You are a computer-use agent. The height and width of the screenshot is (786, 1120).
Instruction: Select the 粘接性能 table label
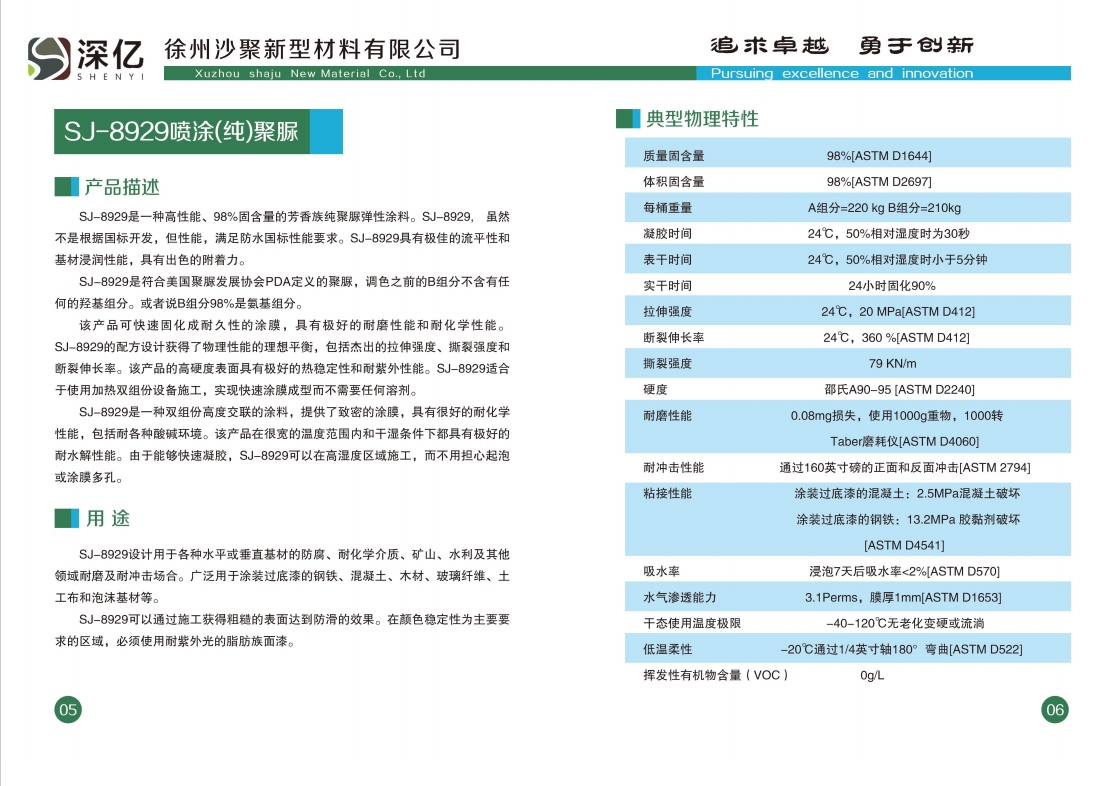pos(667,493)
